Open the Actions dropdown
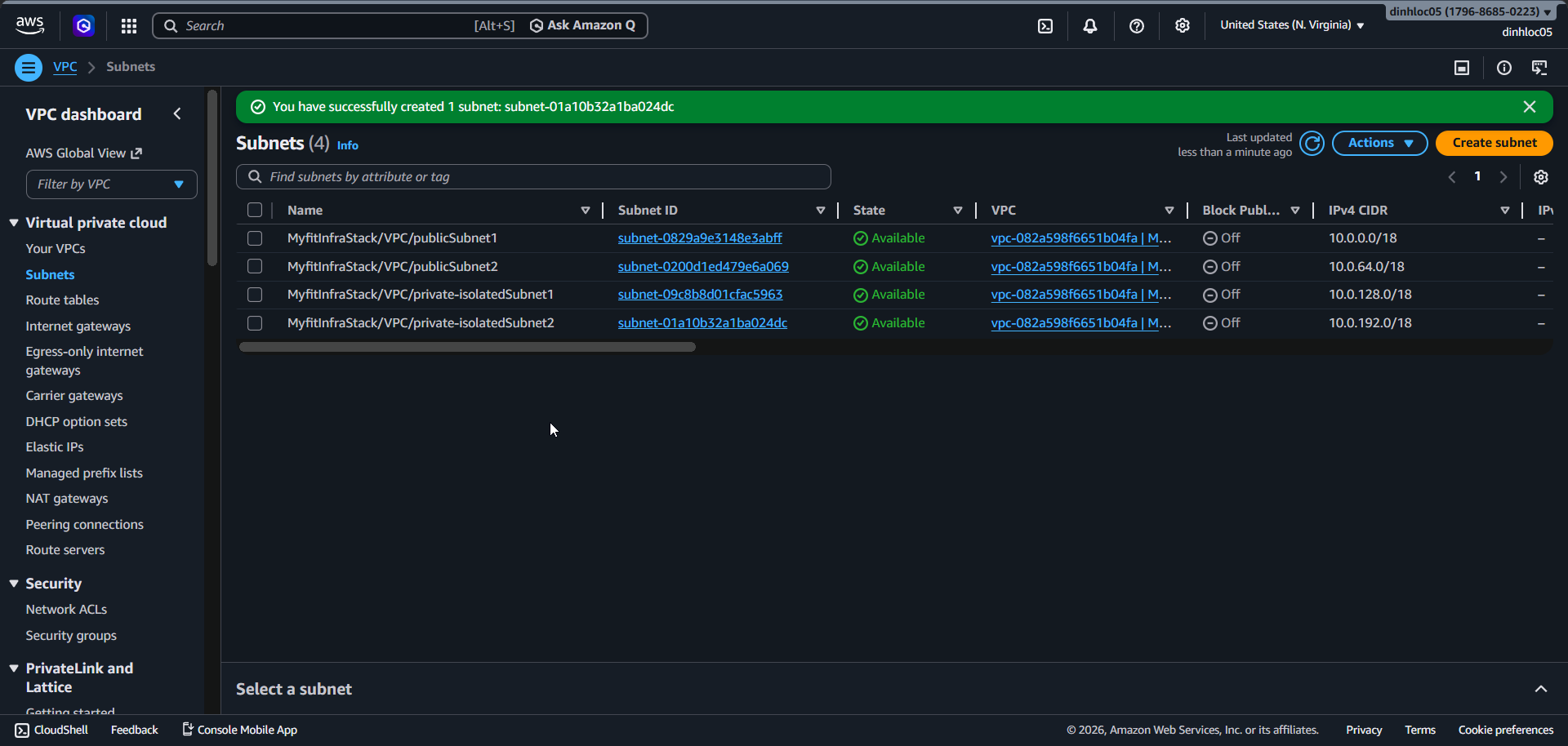Screen dimensions: 1568x746 [1379, 143]
